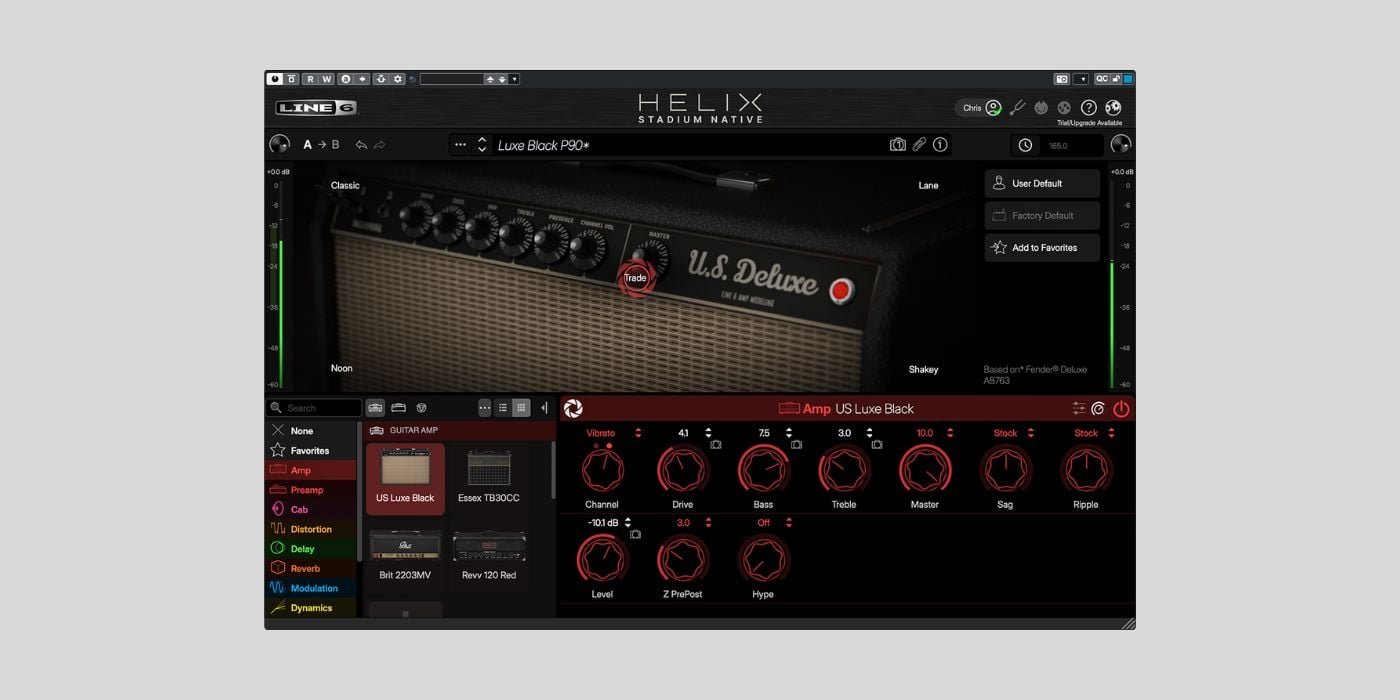Open the host gear settings icon in the plugin toolbar
Image resolution: width=1400 pixels, height=700 pixels.
pos(398,79)
